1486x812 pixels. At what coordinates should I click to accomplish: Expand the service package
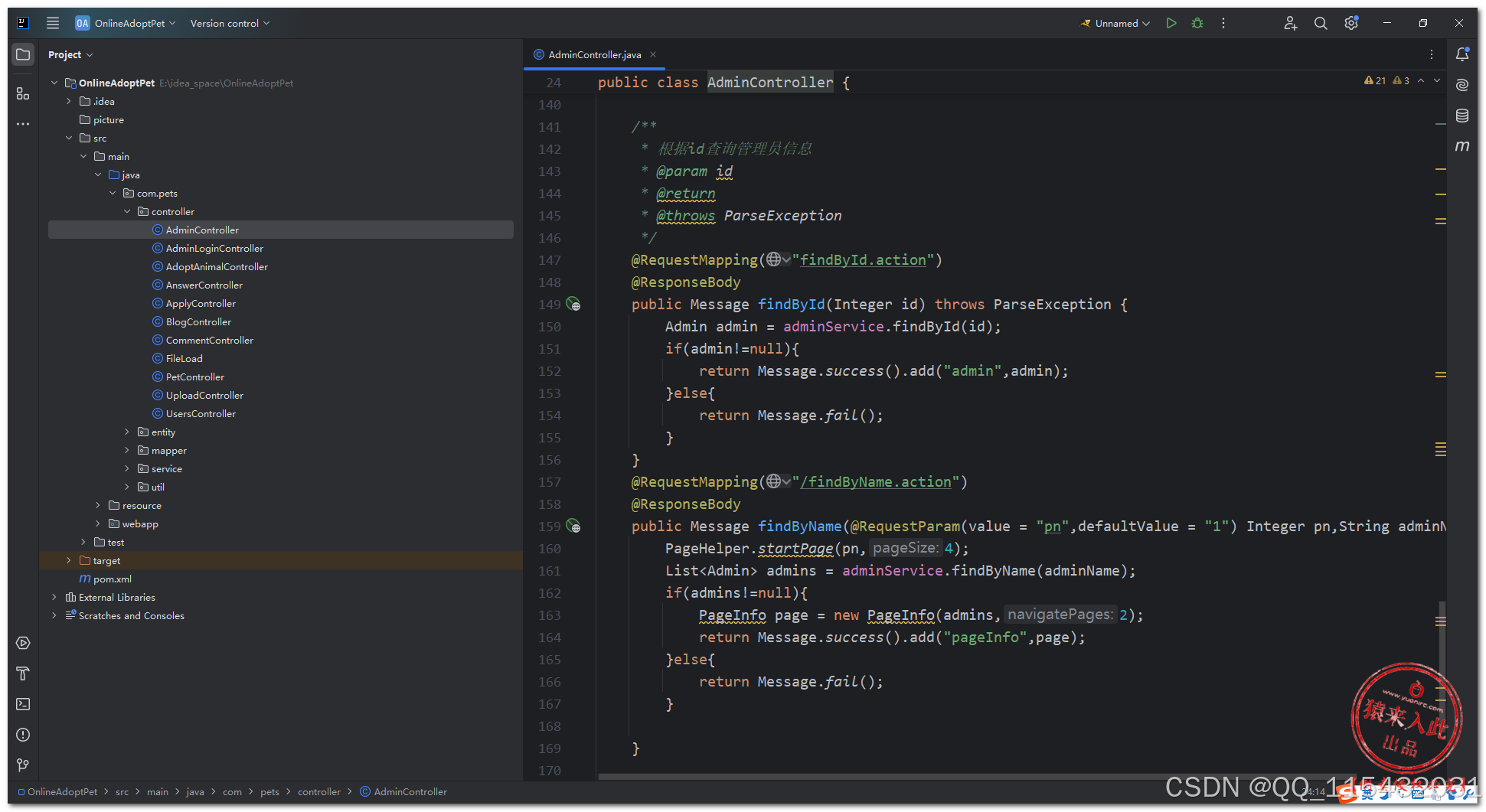pos(127,468)
